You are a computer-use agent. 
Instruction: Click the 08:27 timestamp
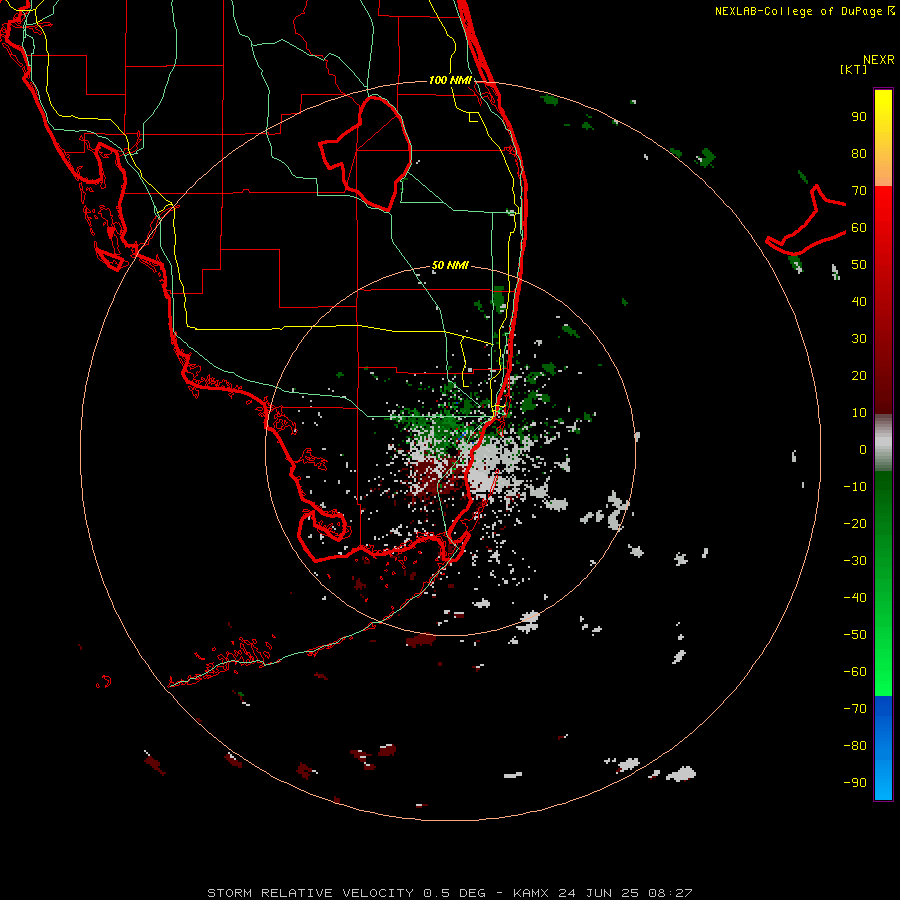670,893
